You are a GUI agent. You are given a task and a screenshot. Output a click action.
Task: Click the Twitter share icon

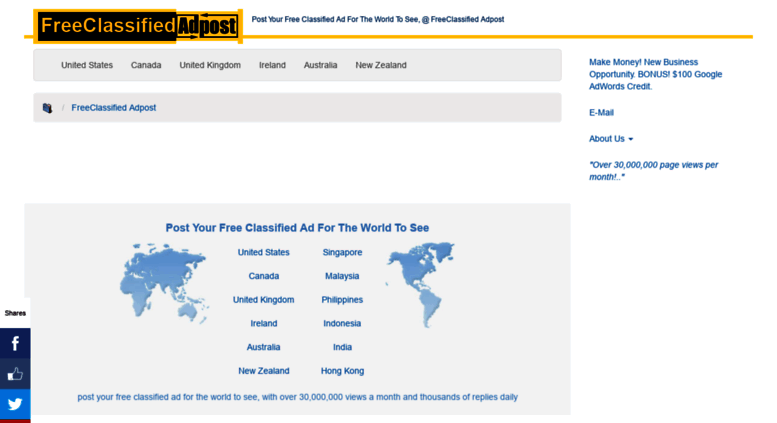tap(15, 404)
